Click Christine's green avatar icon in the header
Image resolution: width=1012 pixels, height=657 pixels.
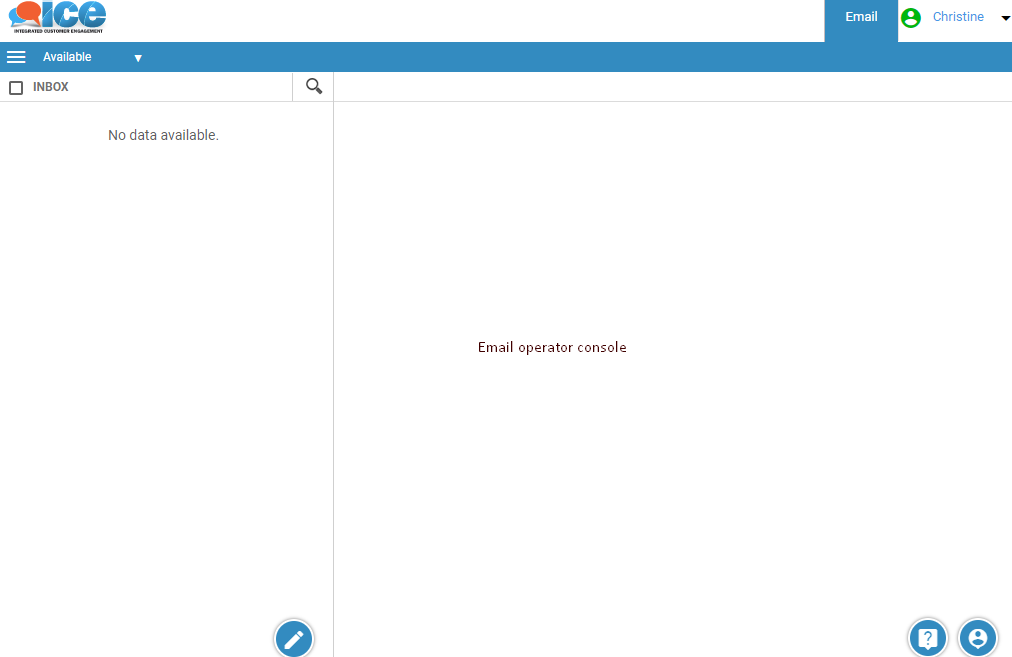pos(909,16)
